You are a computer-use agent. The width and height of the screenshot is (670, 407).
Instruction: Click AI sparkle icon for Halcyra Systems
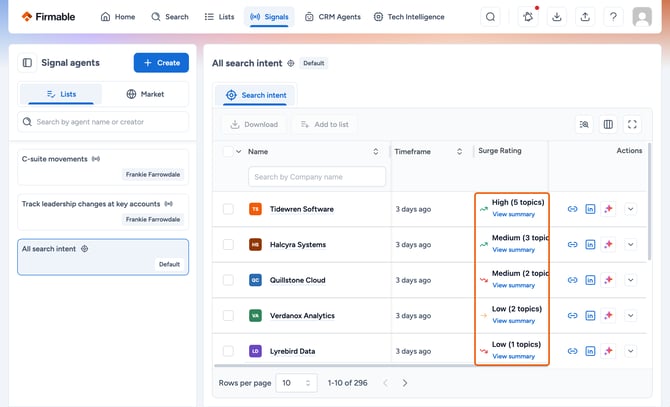608,244
